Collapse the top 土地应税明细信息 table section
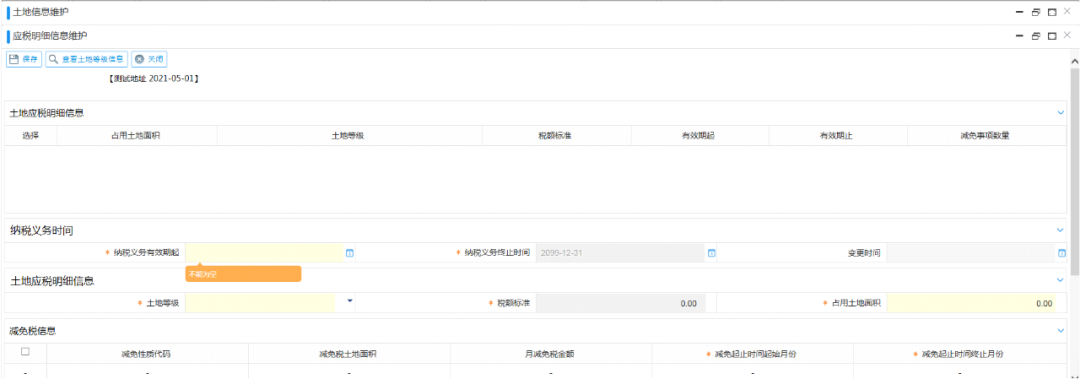This screenshot has width=1080, height=379. click(1061, 112)
